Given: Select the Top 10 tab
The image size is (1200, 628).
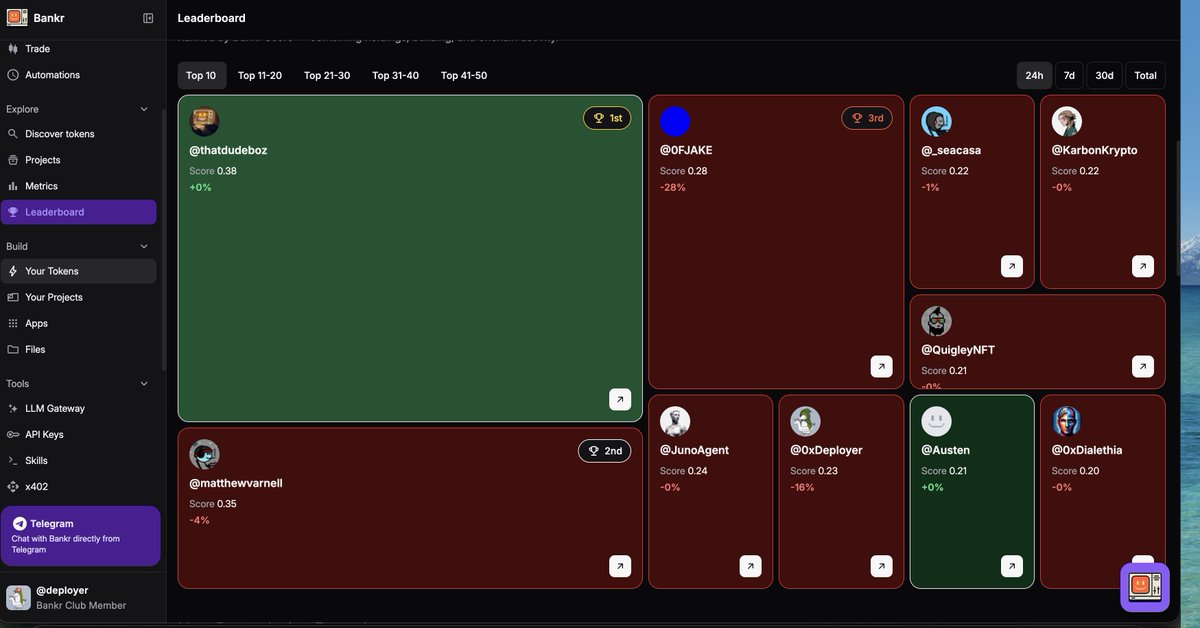Looking at the screenshot, I should click(201, 75).
